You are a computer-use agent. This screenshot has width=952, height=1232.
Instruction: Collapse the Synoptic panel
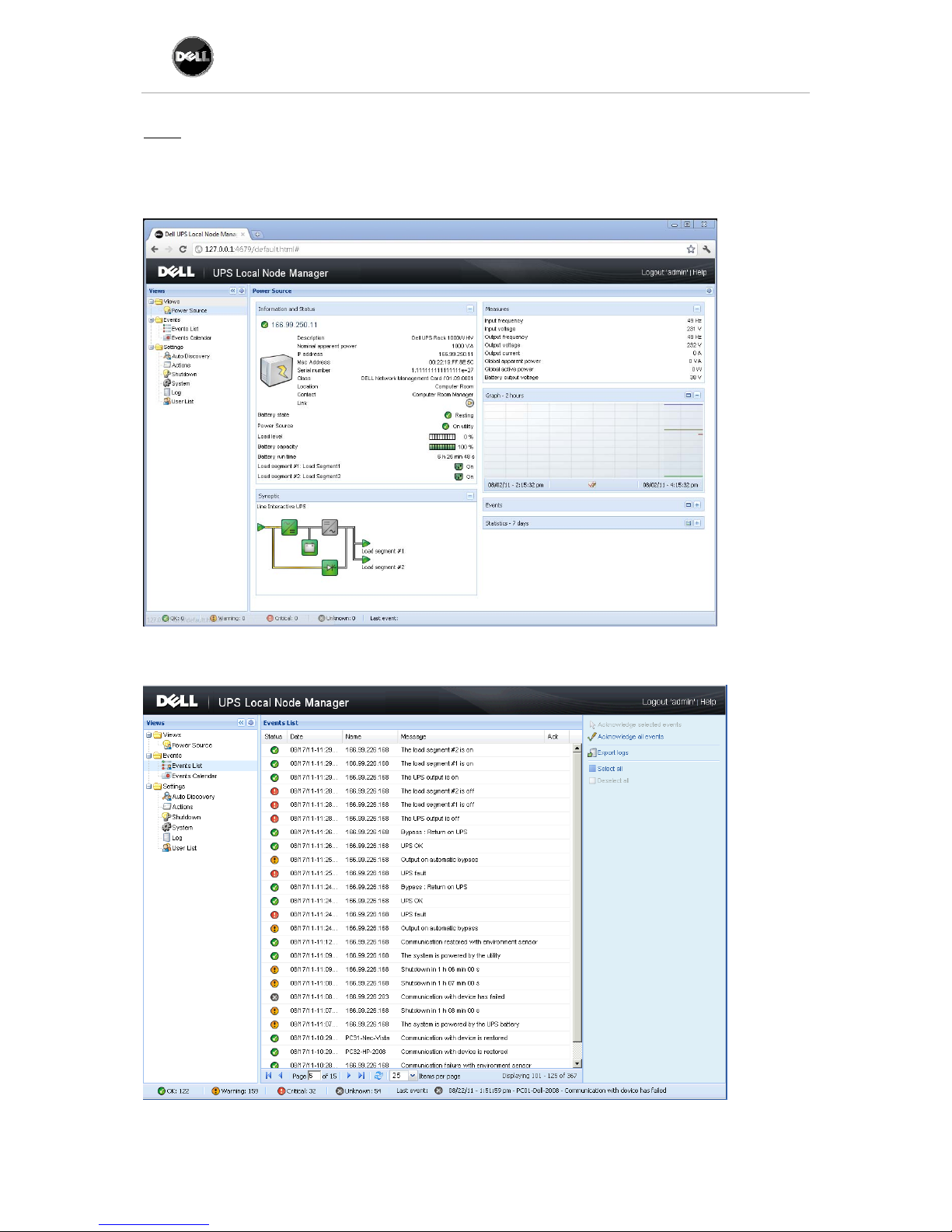[x=470, y=496]
